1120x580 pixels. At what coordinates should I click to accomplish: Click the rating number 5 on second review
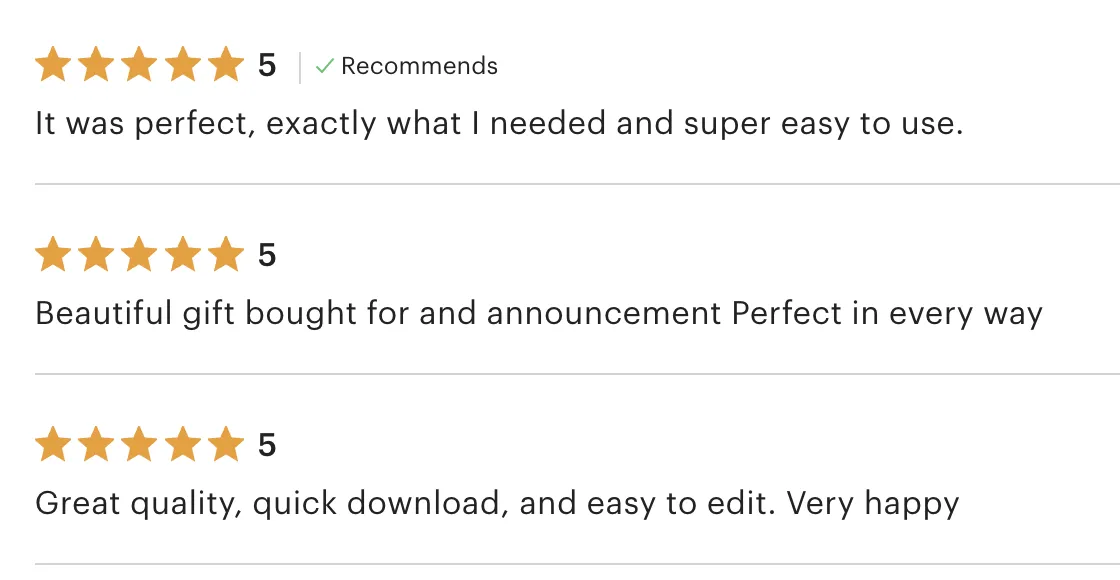[x=267, y=255]
